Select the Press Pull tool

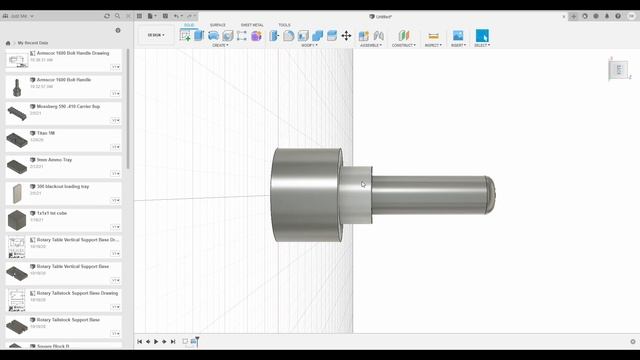[274, 36]
